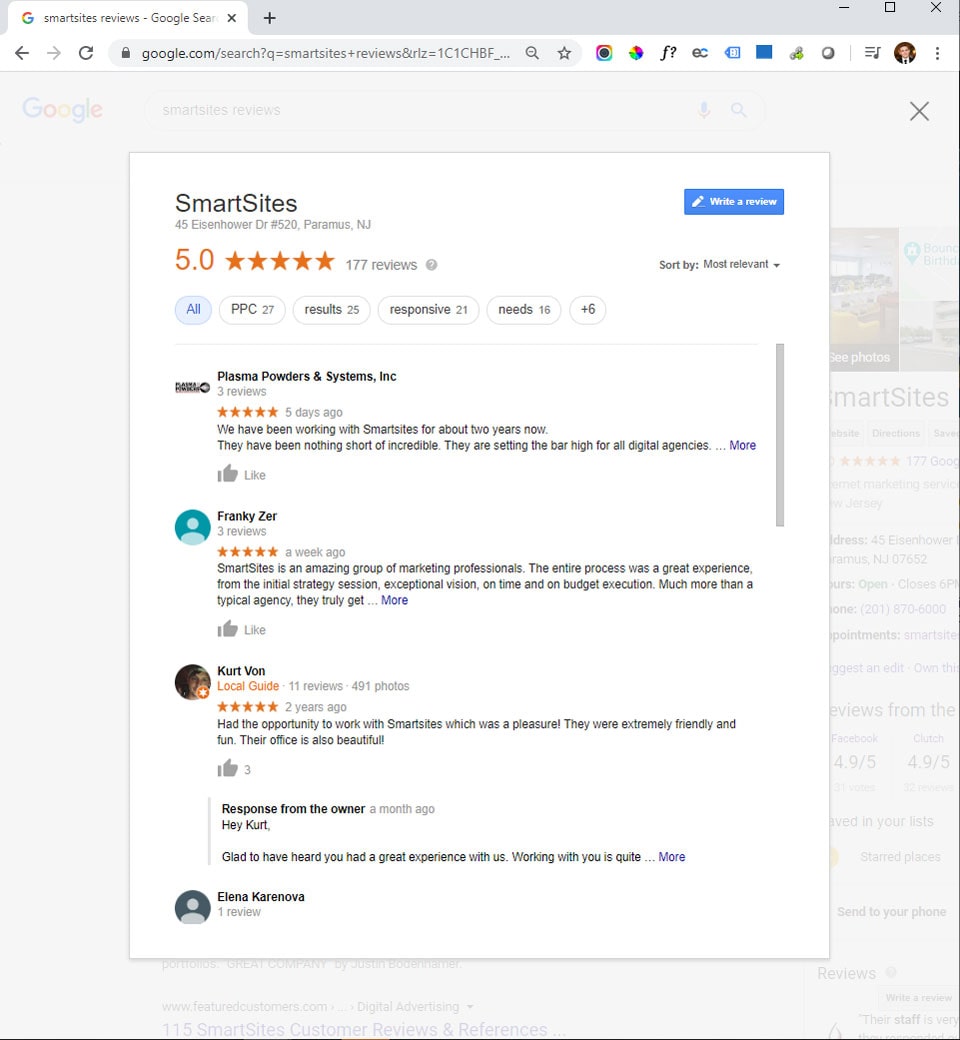Open the f? font finder extension

[667, 53]
